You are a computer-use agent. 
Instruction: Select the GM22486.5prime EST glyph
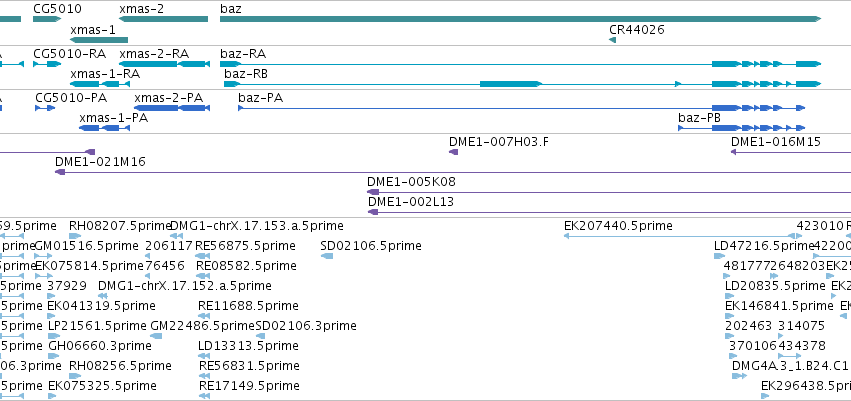[x=156, y=336]
